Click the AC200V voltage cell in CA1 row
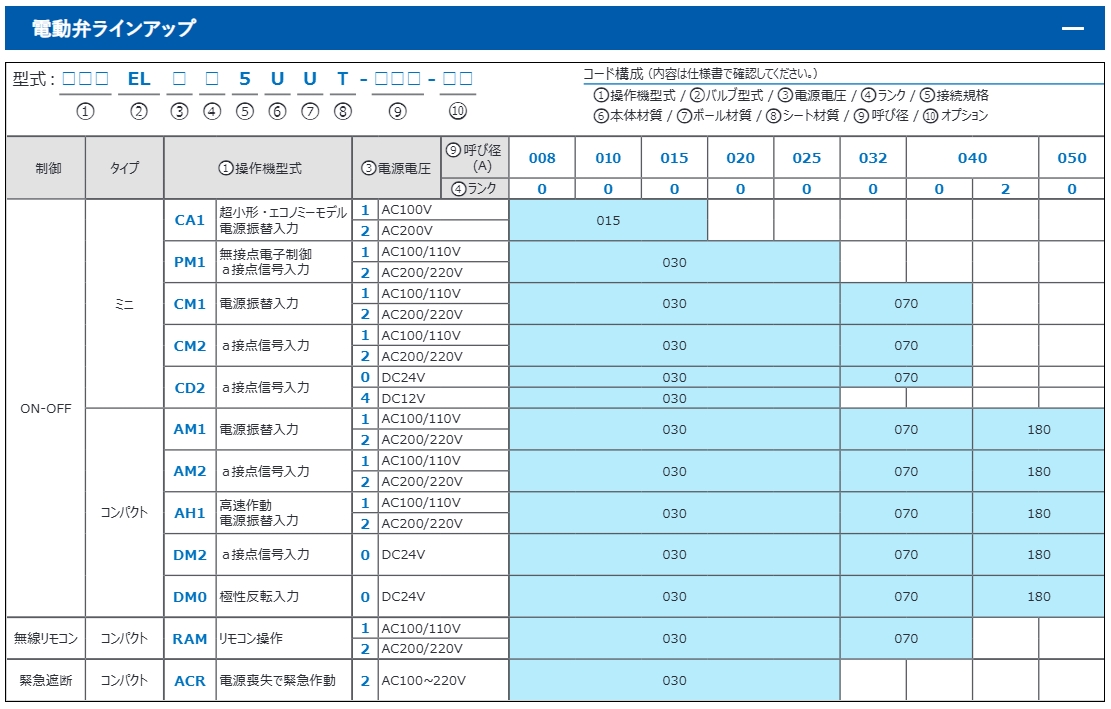The height and width of the screenshot is (709, 1111). click(x=444, y=231)
